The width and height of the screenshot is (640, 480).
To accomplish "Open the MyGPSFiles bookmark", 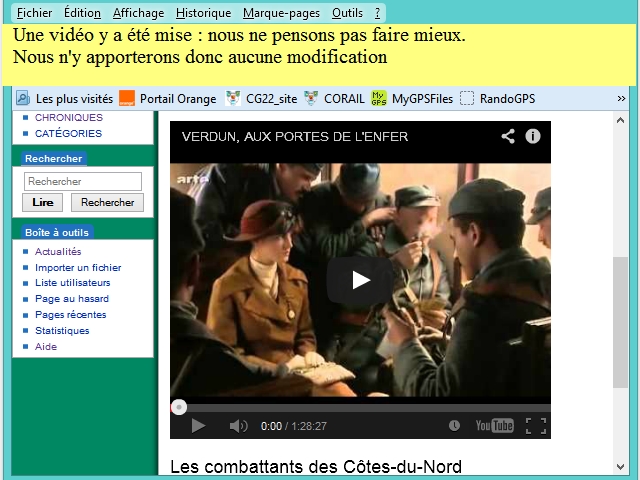I will 422,99.
